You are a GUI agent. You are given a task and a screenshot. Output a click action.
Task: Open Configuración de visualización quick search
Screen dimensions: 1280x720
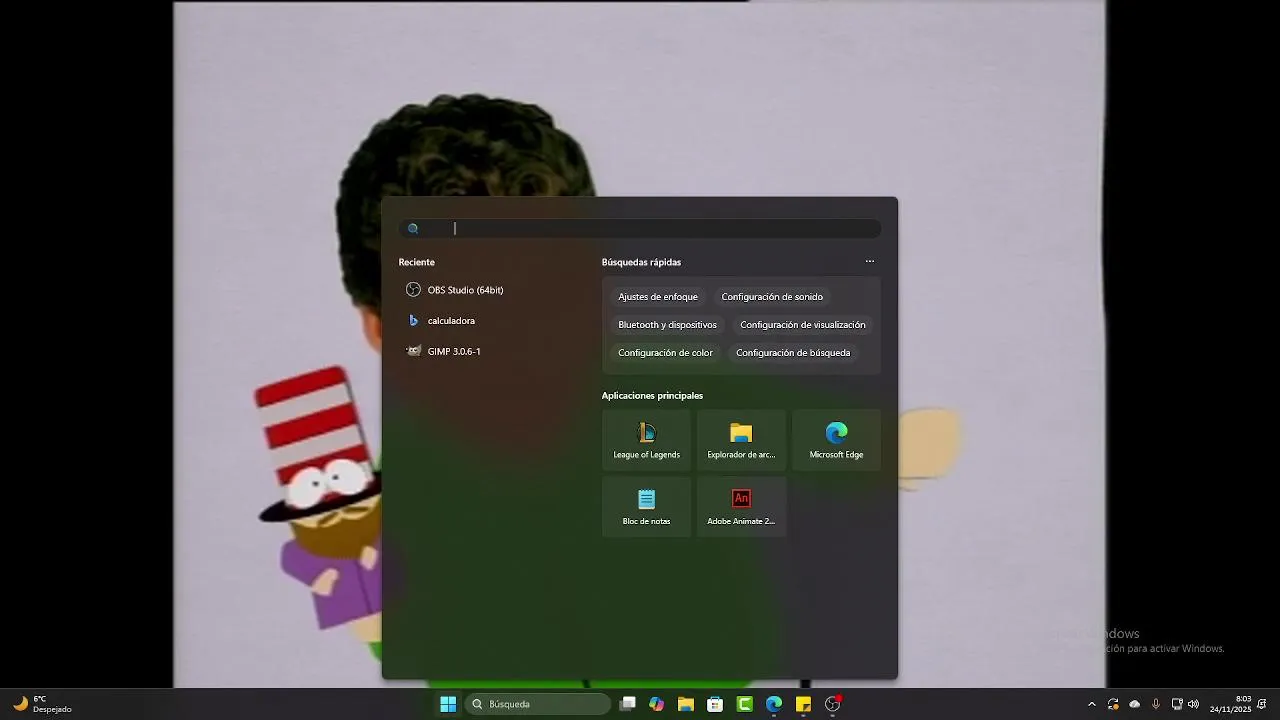[x=803, y=325]
